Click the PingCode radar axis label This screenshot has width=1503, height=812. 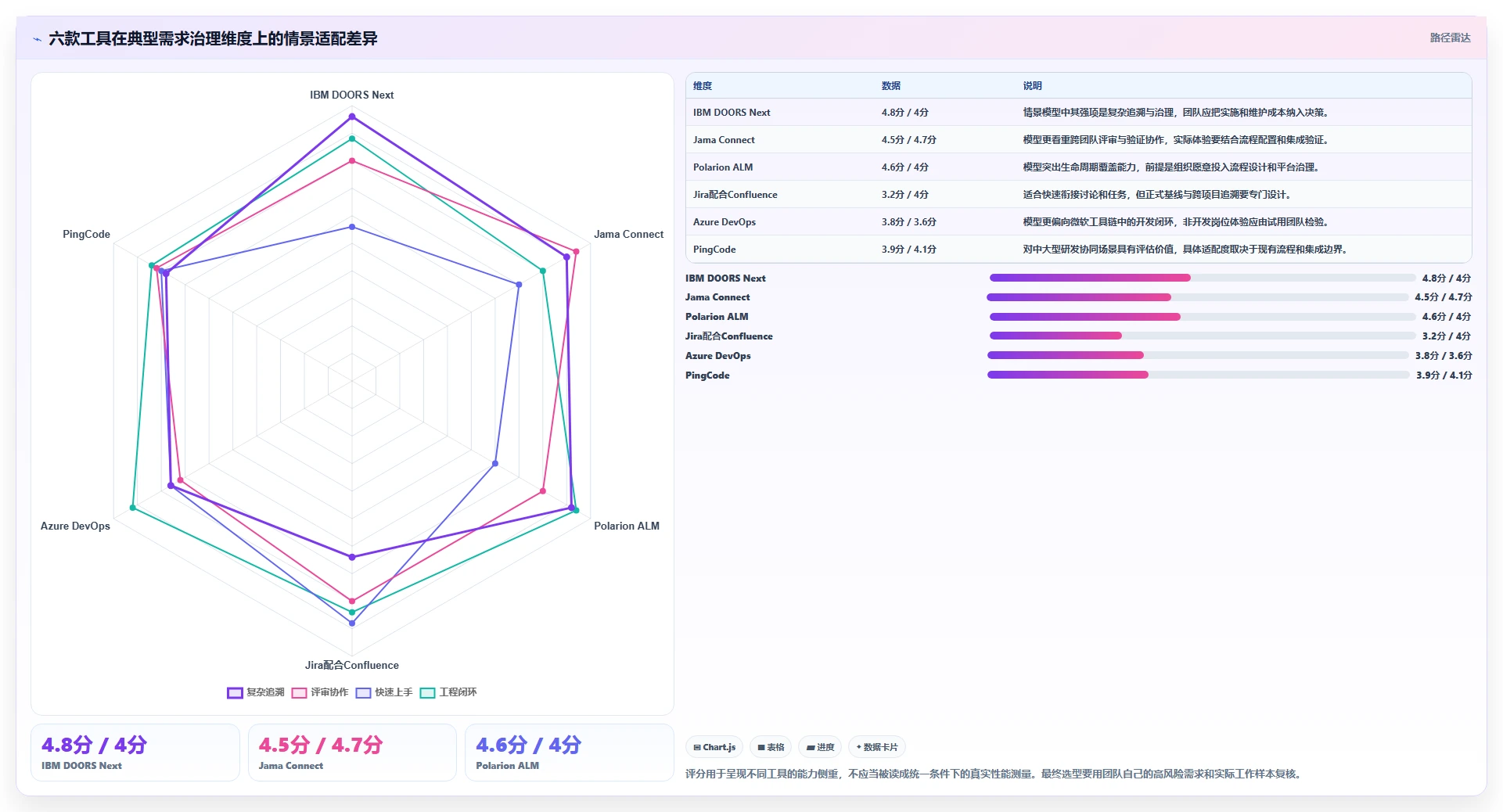86,234
